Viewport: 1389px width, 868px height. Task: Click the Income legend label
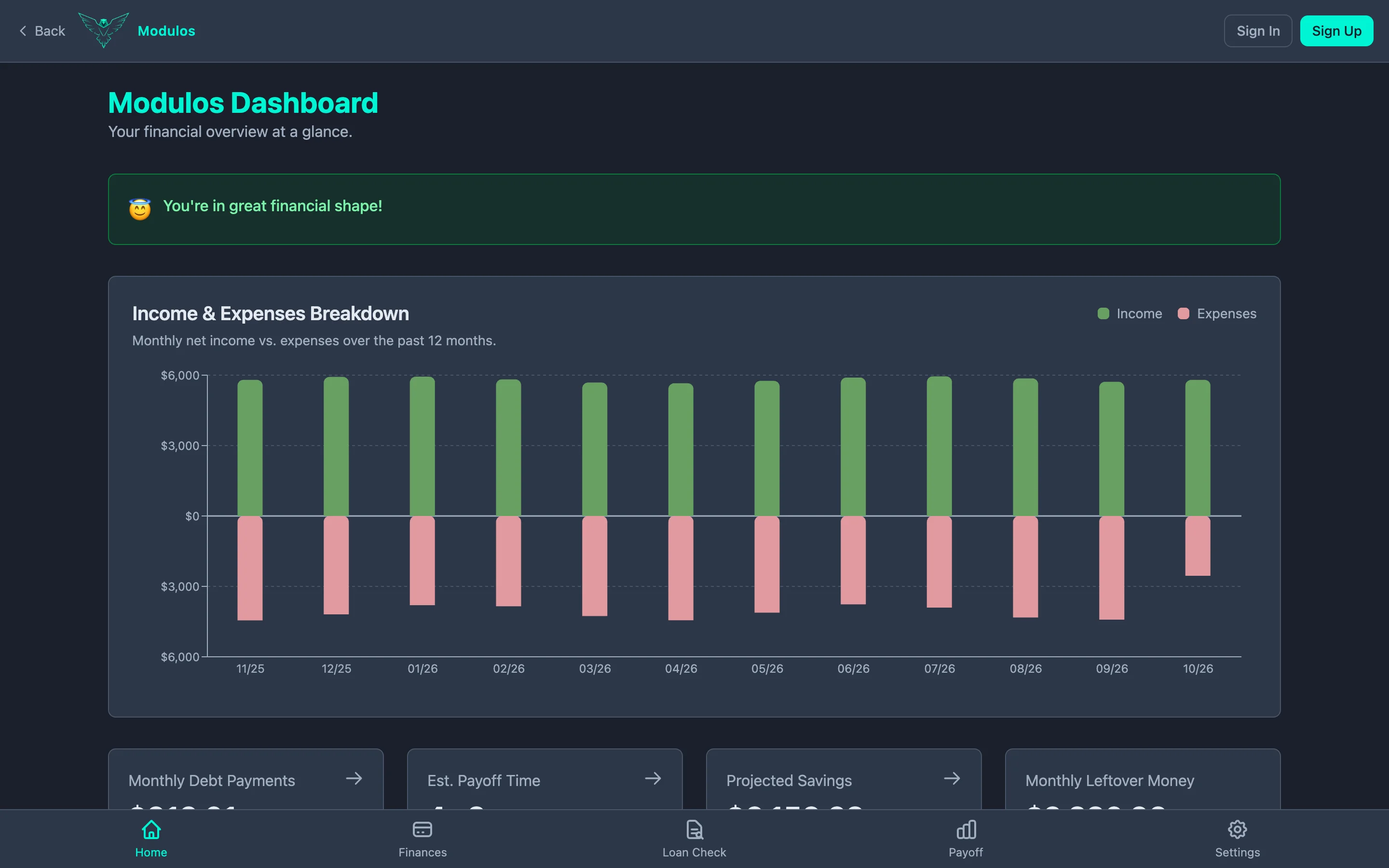[1139, 313]
